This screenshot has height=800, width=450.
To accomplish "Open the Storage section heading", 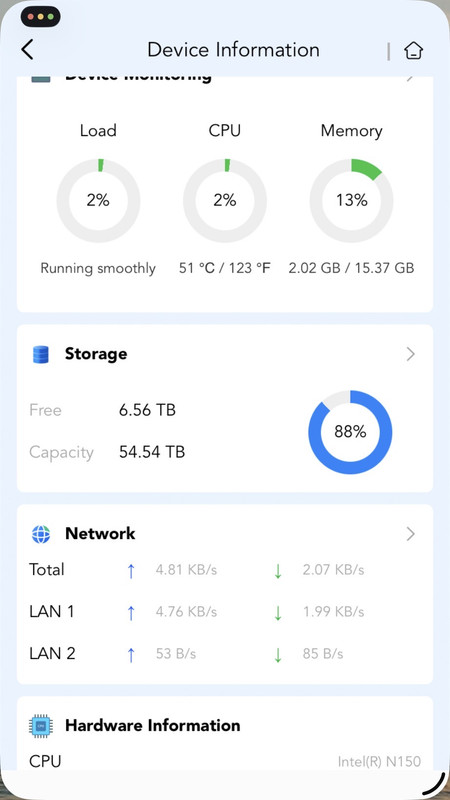I will coord(96,354).
